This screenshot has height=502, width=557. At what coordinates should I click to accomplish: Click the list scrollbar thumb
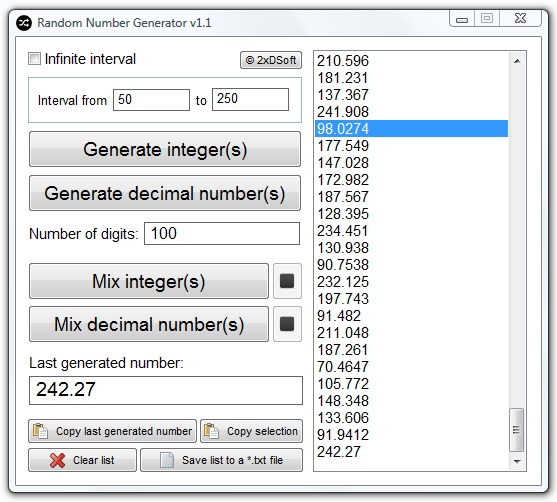pos(517,430)
